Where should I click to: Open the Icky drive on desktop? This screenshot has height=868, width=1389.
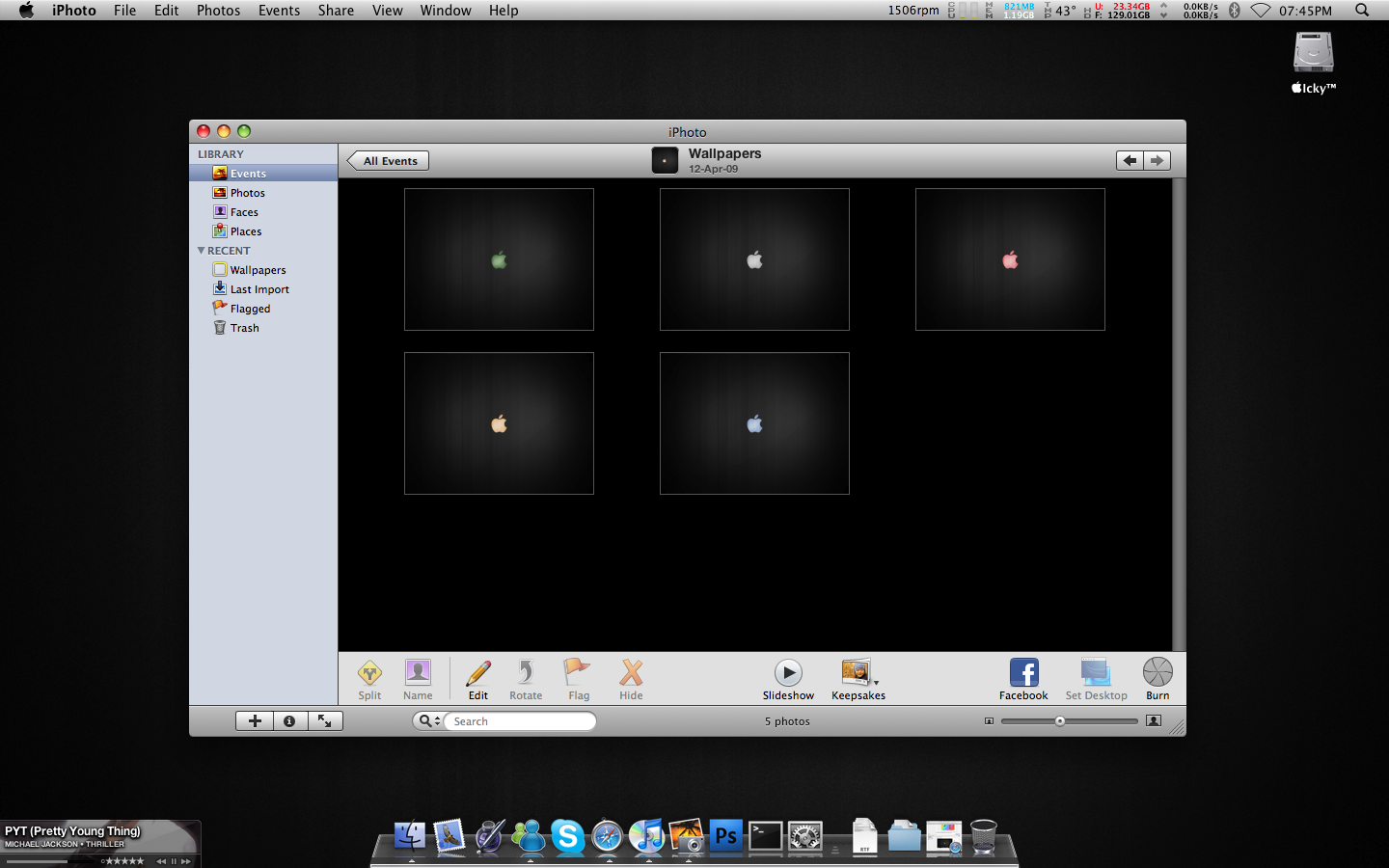[1313, 63]
